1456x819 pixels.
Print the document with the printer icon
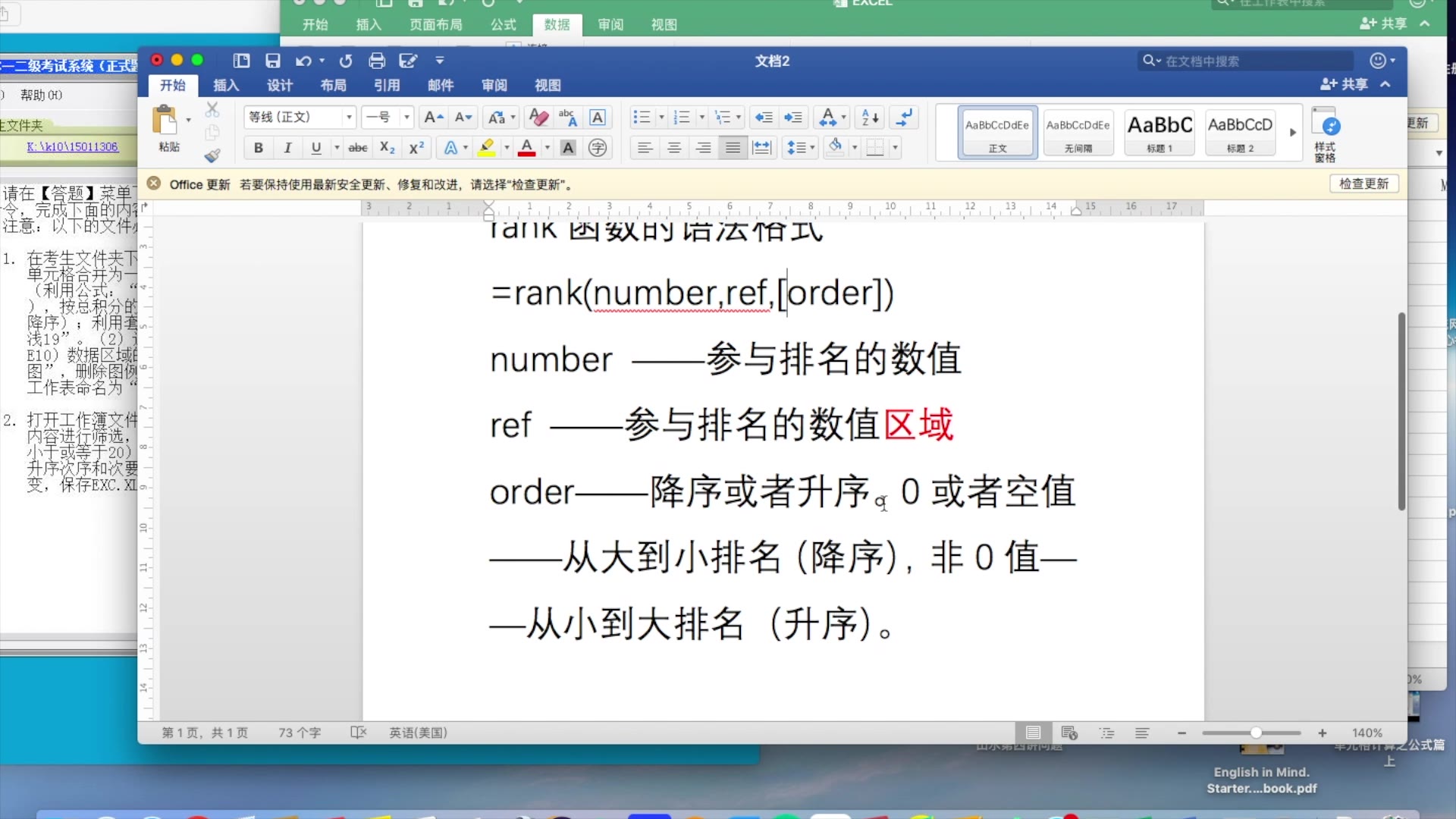(377, 61)
